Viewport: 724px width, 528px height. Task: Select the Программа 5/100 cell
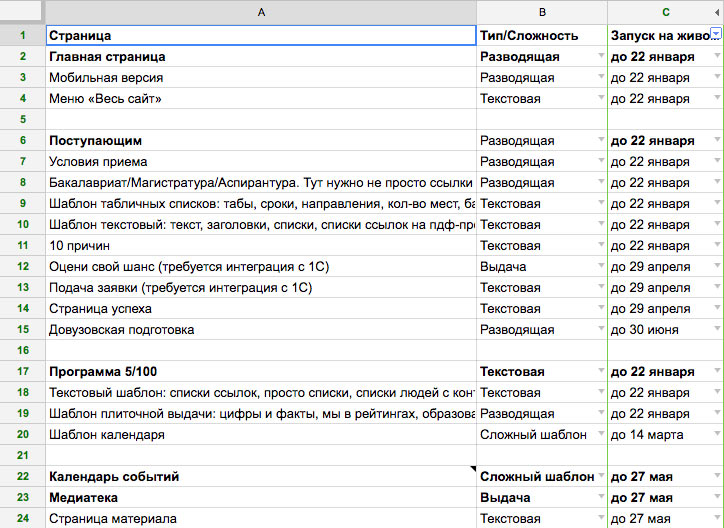click(x=260, y=372)
